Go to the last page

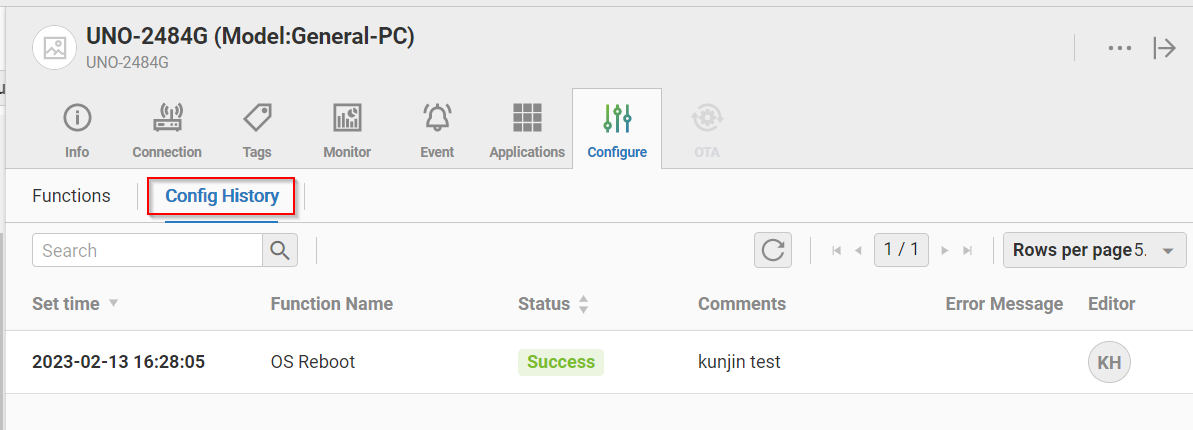pos(968,250)
